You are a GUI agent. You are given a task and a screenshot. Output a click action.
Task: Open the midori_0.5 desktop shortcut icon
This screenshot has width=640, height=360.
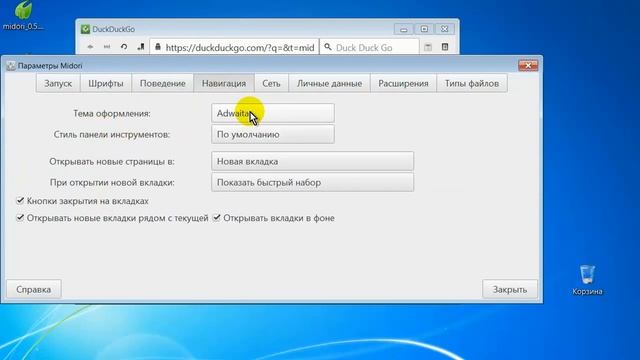point(23,16)
